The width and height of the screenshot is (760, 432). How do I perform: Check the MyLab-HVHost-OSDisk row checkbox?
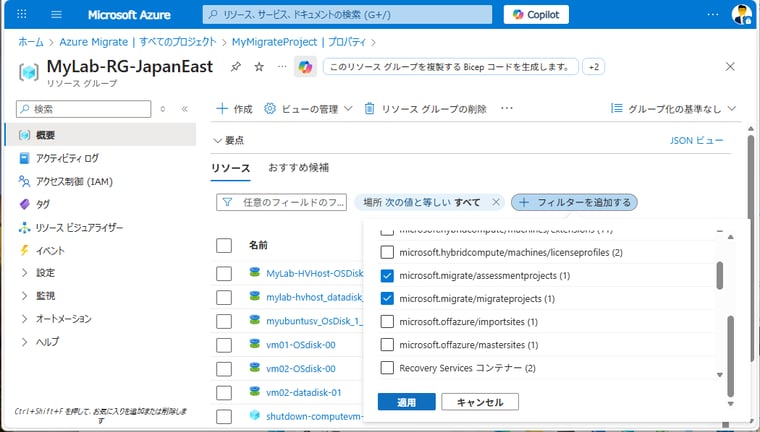(x=224, y=273)
